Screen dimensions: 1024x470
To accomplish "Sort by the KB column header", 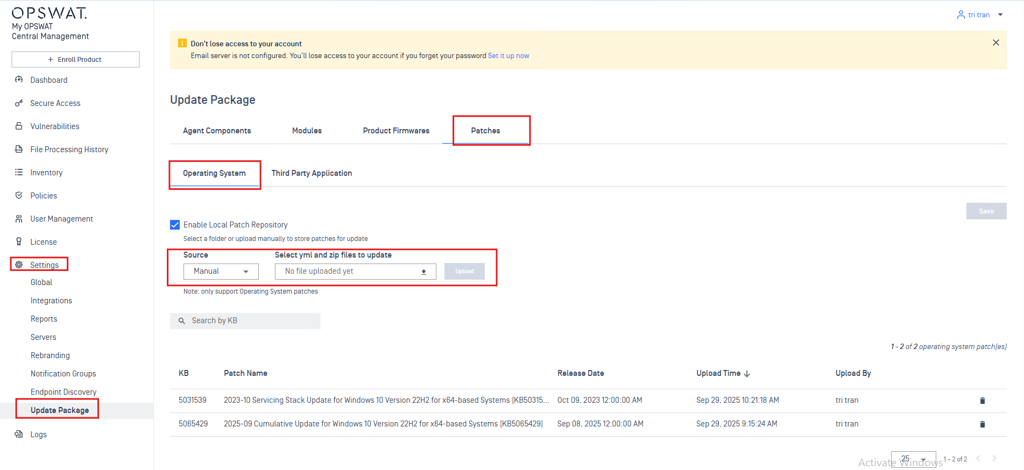I will [x=184, y=373].
